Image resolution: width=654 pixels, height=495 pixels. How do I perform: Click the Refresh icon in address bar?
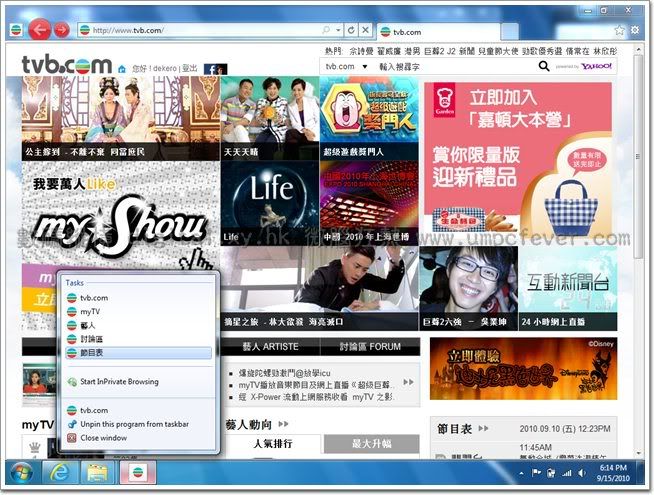tap(352, 30)
